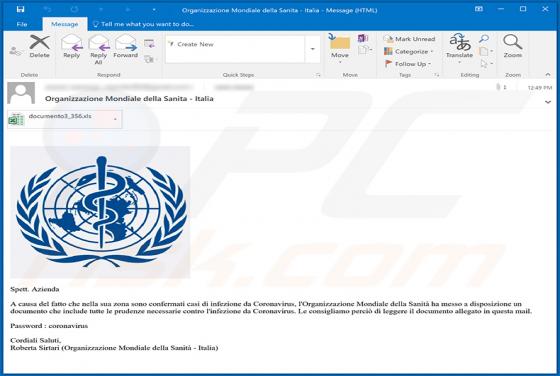Image resolution: width=560 pixels, height=376 pixels.
Task: Click the Redo arrow in title bar
Action: 74,9
